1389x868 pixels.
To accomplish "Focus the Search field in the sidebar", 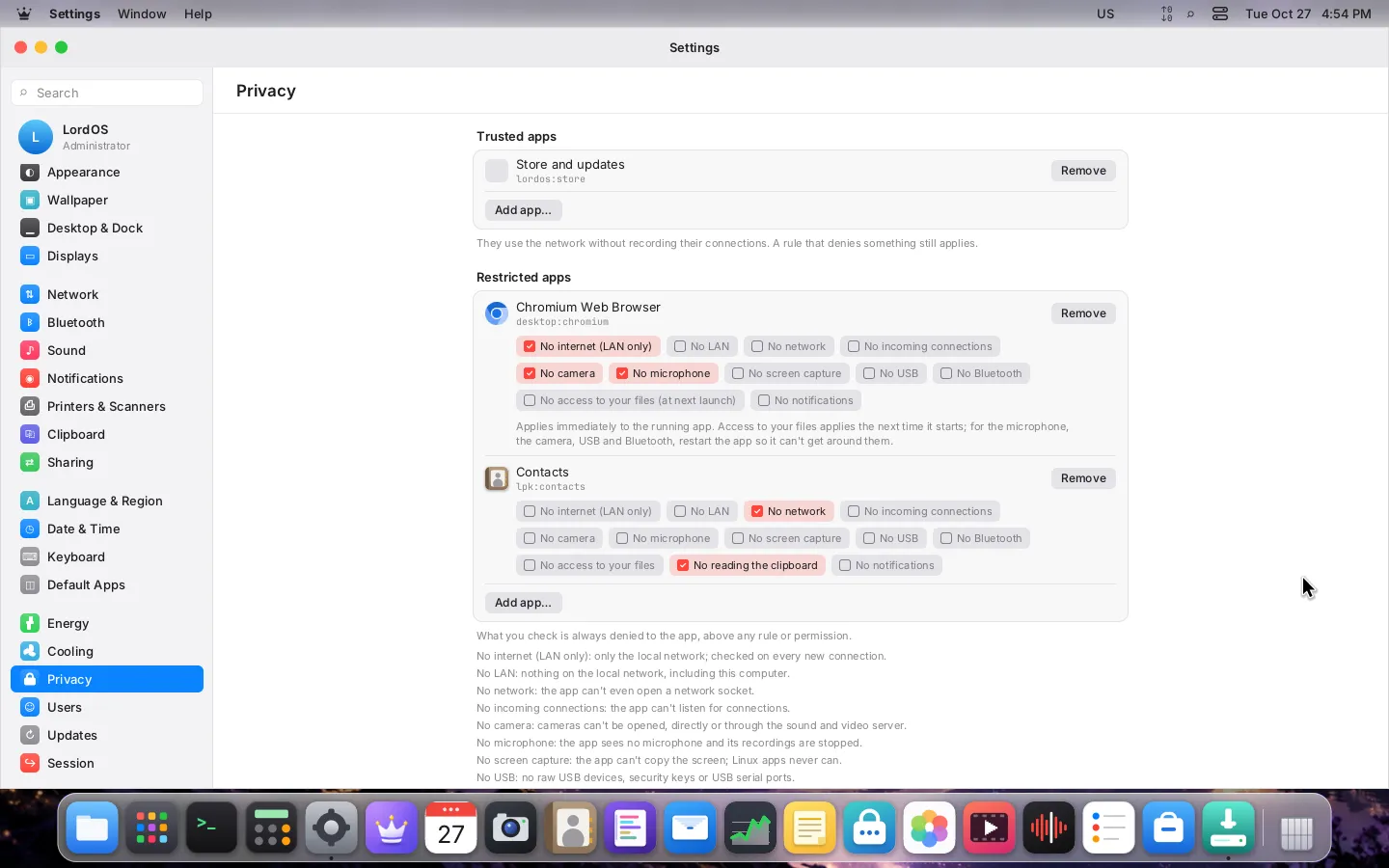I will click(107, 93).
